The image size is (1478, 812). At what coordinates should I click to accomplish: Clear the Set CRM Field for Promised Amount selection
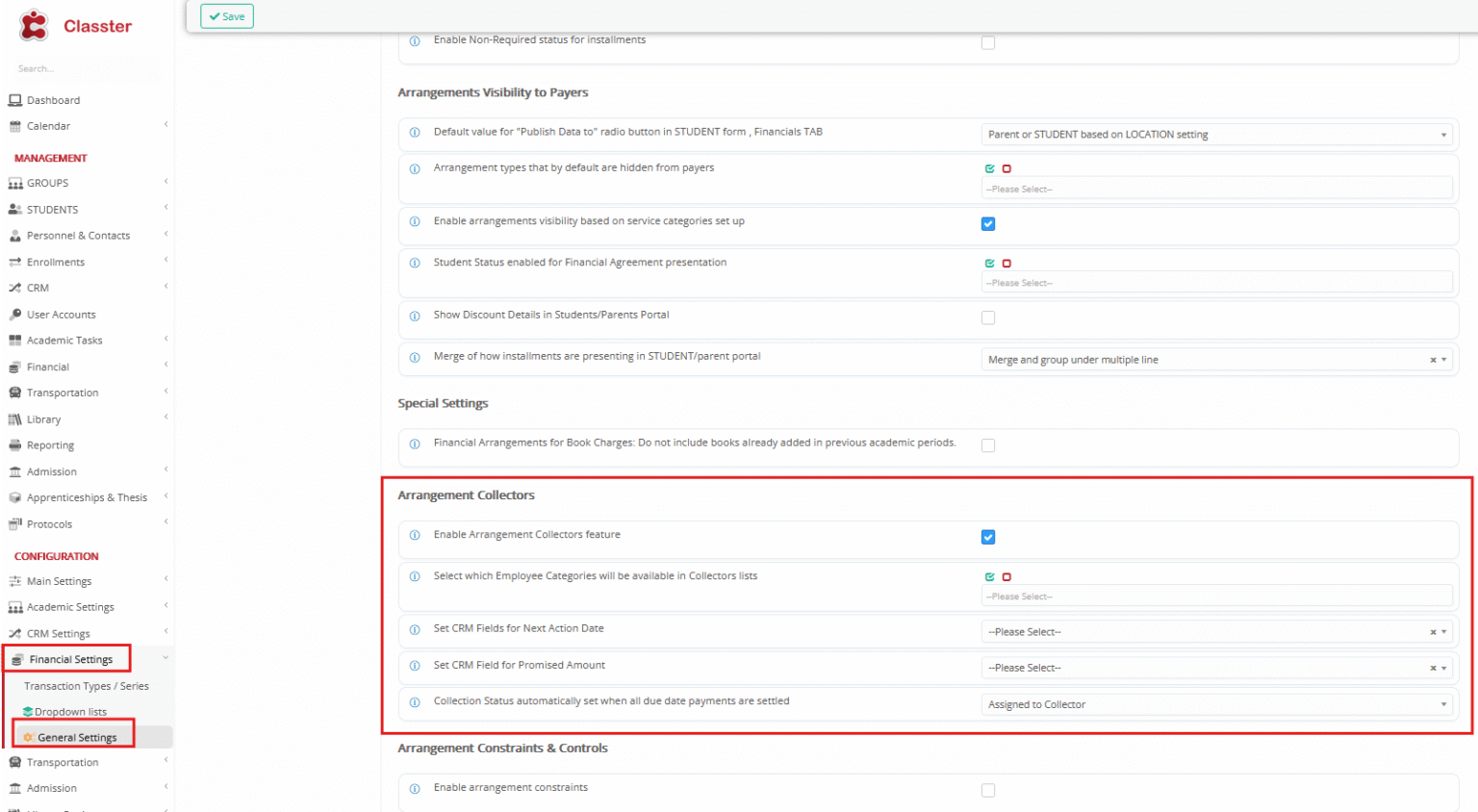coord(1433,667)
